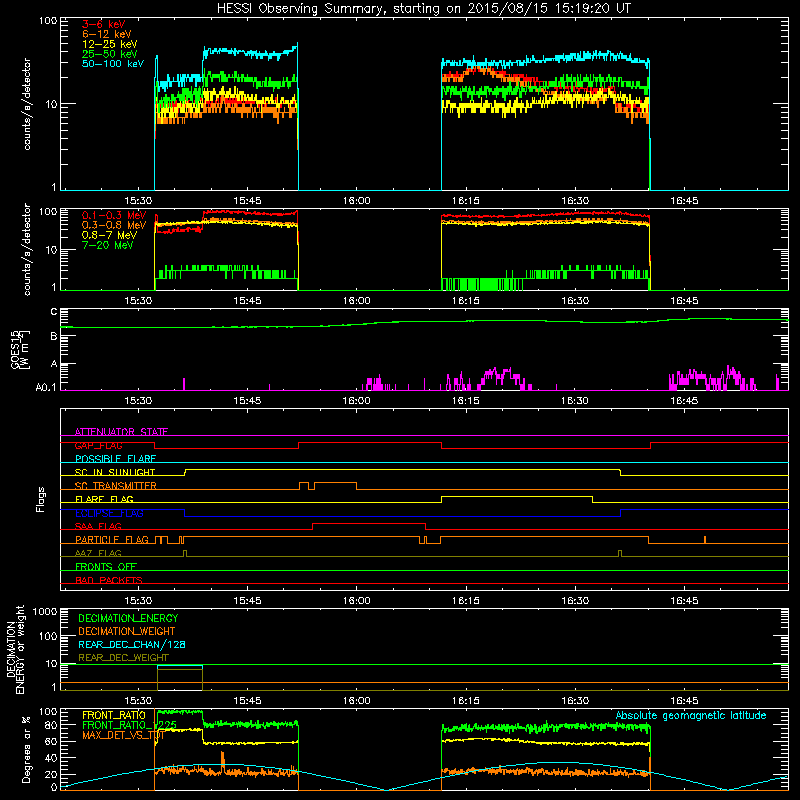This screenshot has height=800, width=800.
Task: Click the 16:45 time tick under MeV panel
Action: coord(684,301)
